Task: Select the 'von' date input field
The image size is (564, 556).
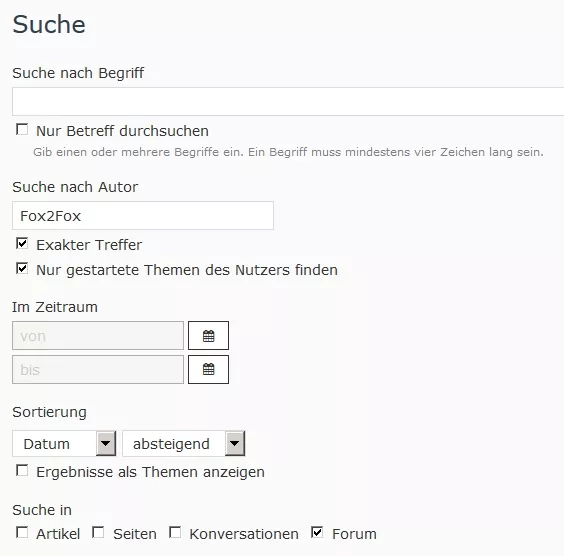Action: [98, 336]
